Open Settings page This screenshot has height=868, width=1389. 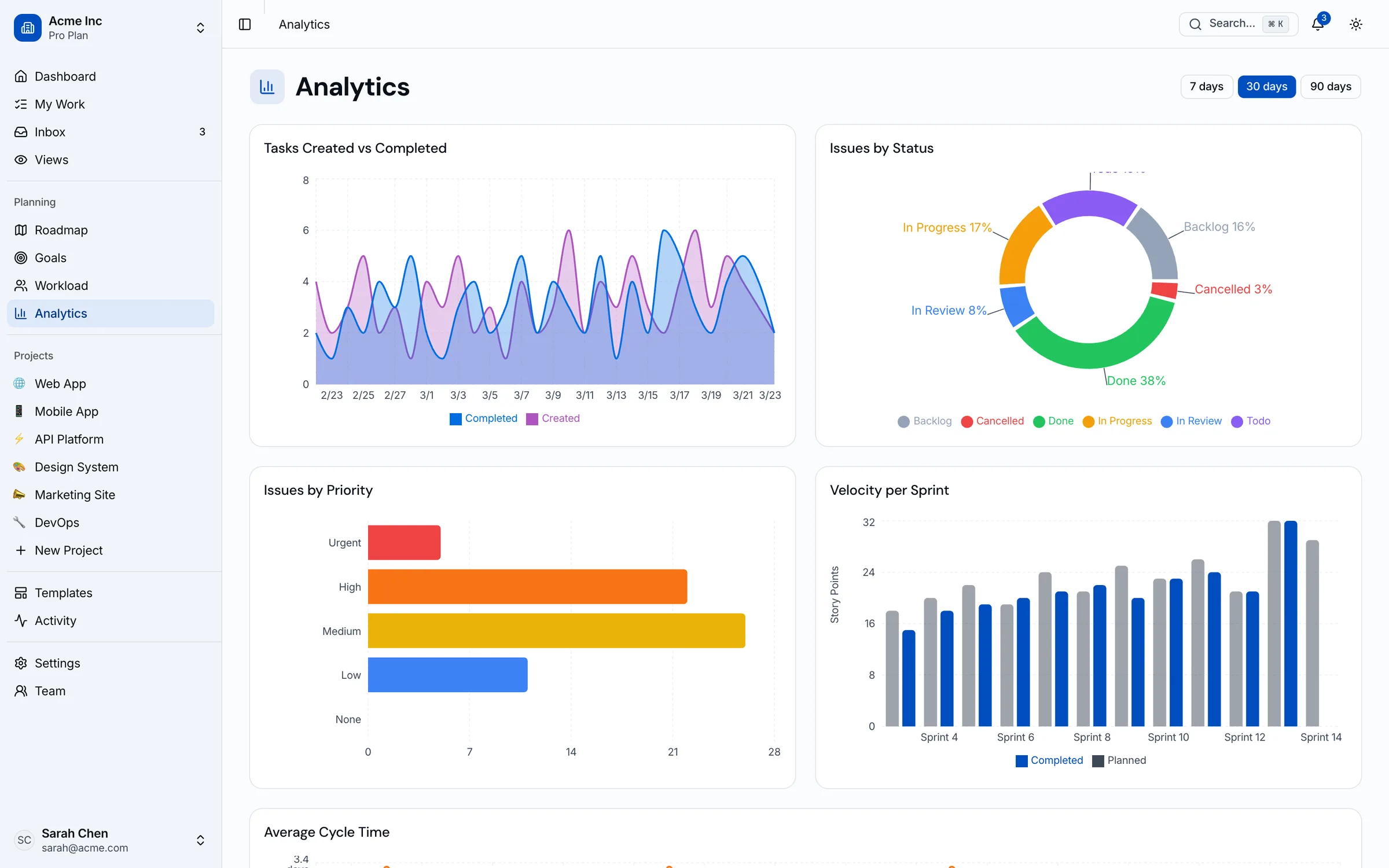[x=111, y=663]
